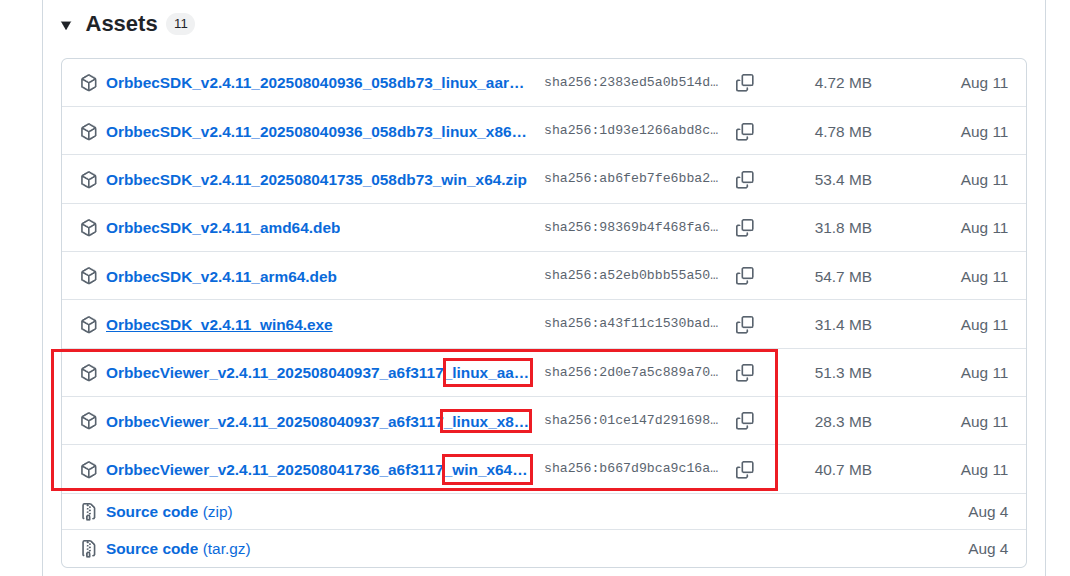
Task: Copy sha256 checksum of OrbbecSDK linux_aarch asset
Action: [x=744, y=83]
